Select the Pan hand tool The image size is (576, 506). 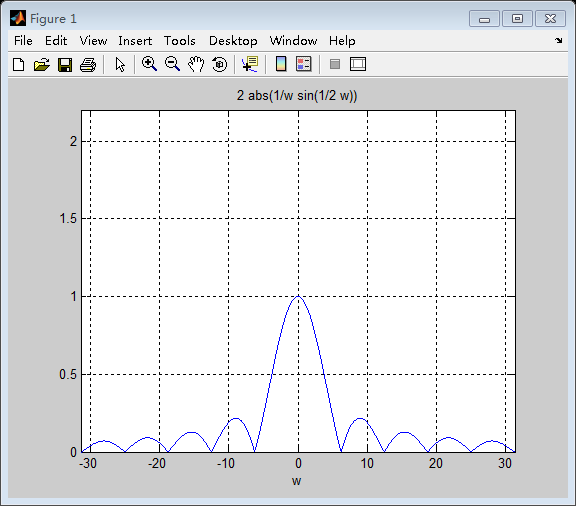pyautogui.click(x=196, y=64)
